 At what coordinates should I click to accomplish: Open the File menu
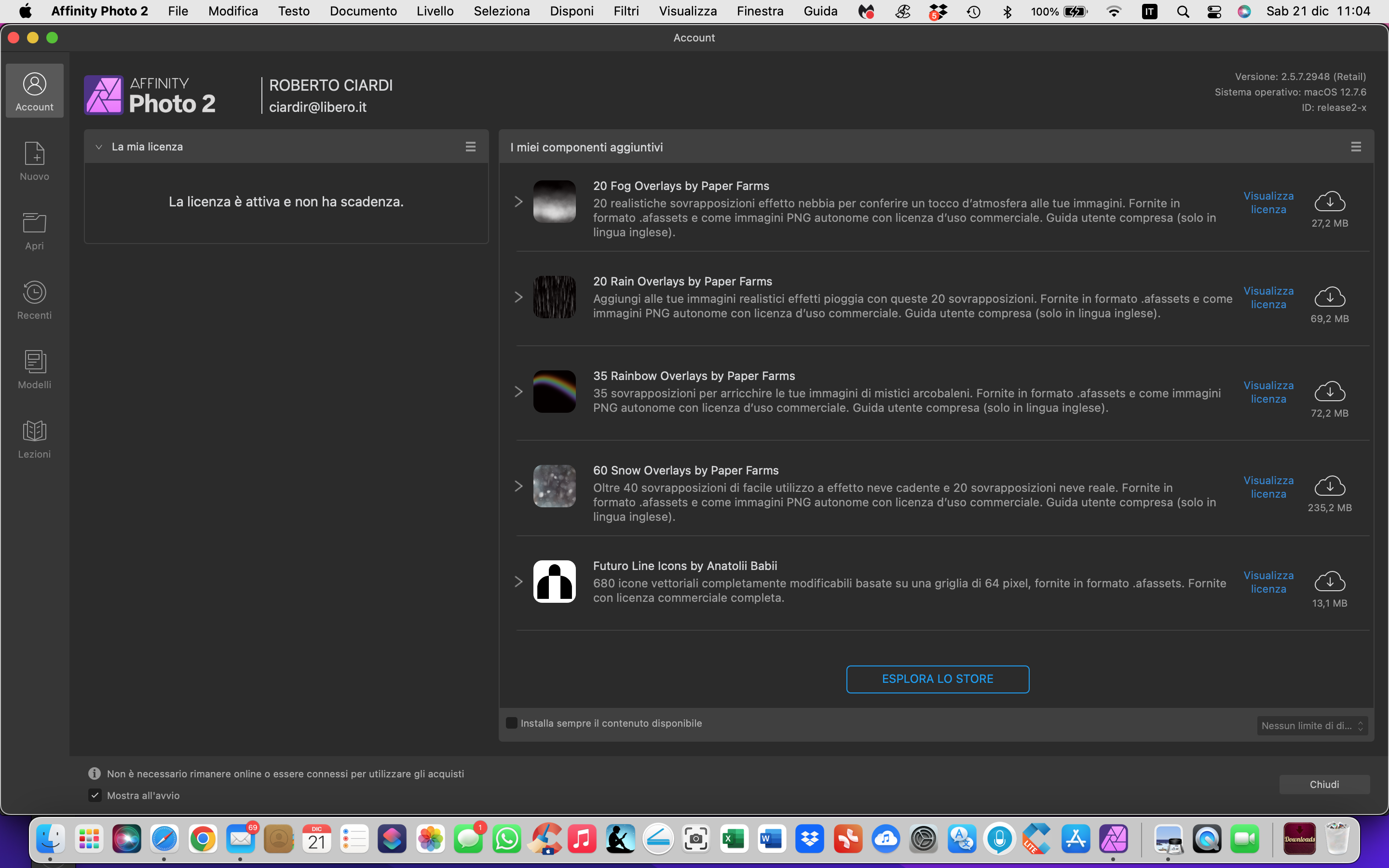pyautogui.click(x=178, y=12)
